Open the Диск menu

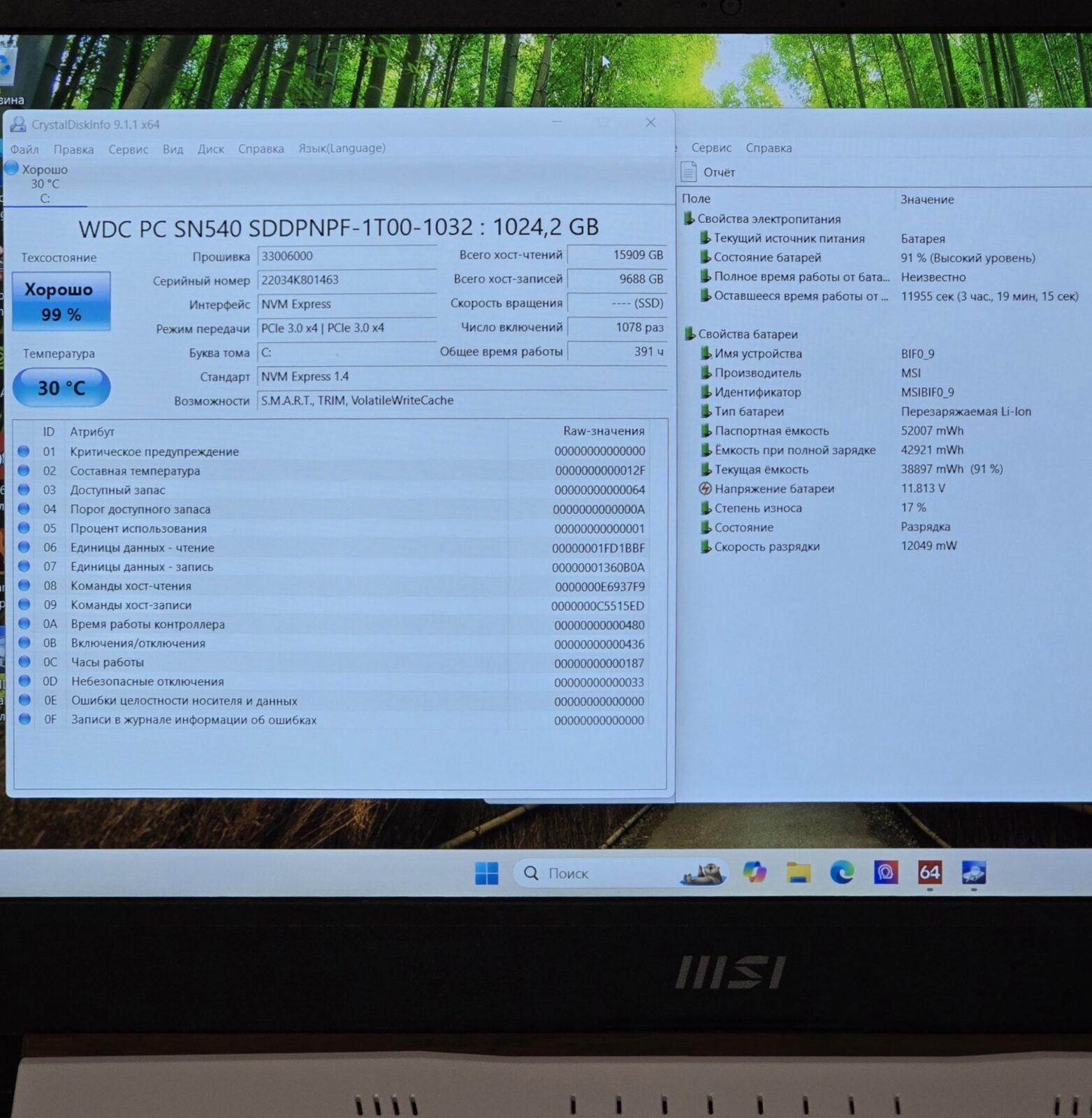click(210, 149)
